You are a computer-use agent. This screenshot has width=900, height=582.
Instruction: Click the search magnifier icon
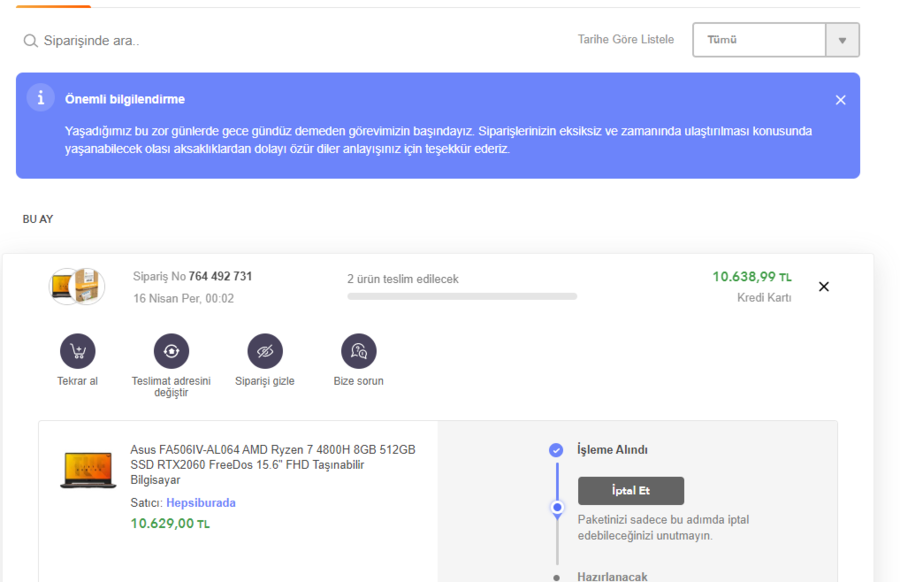(x=30, y=41)
